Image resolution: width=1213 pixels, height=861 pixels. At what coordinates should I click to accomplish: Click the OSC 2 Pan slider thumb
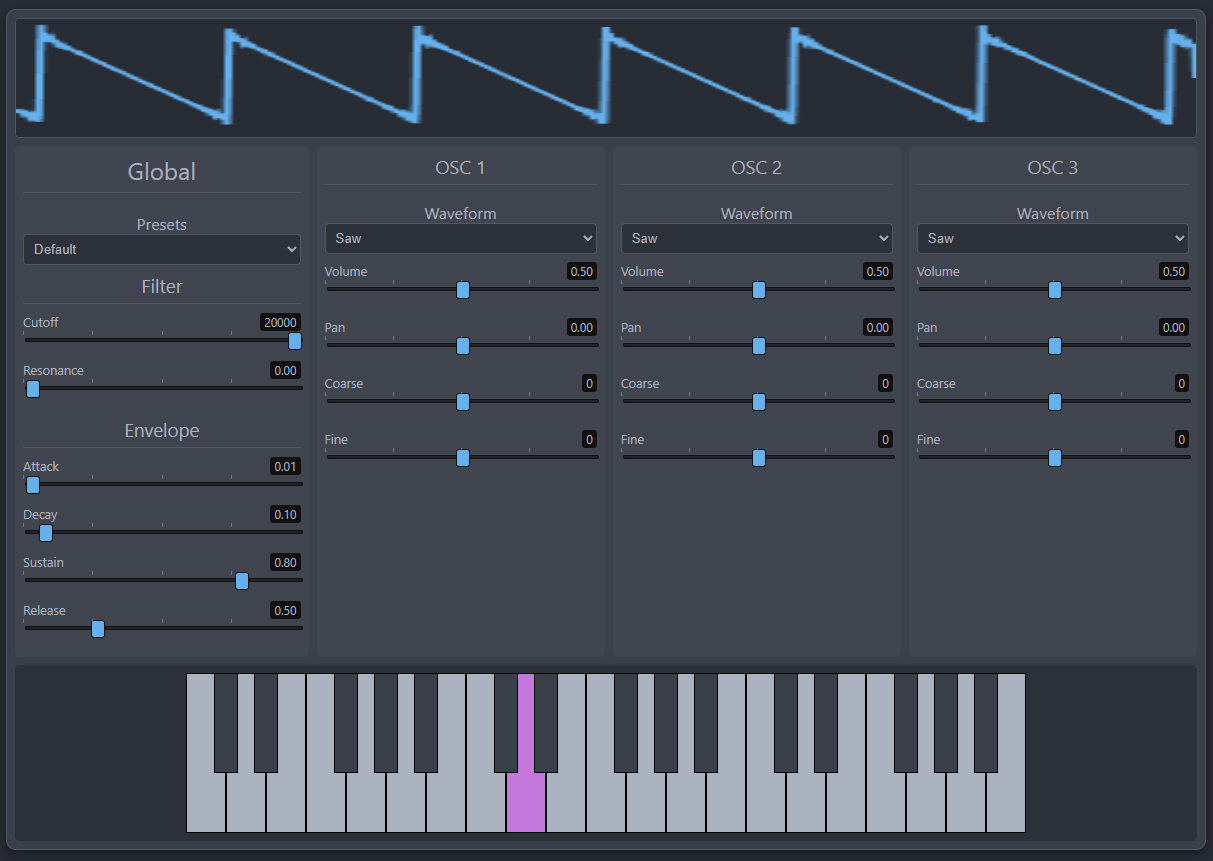tap(759, 346)
